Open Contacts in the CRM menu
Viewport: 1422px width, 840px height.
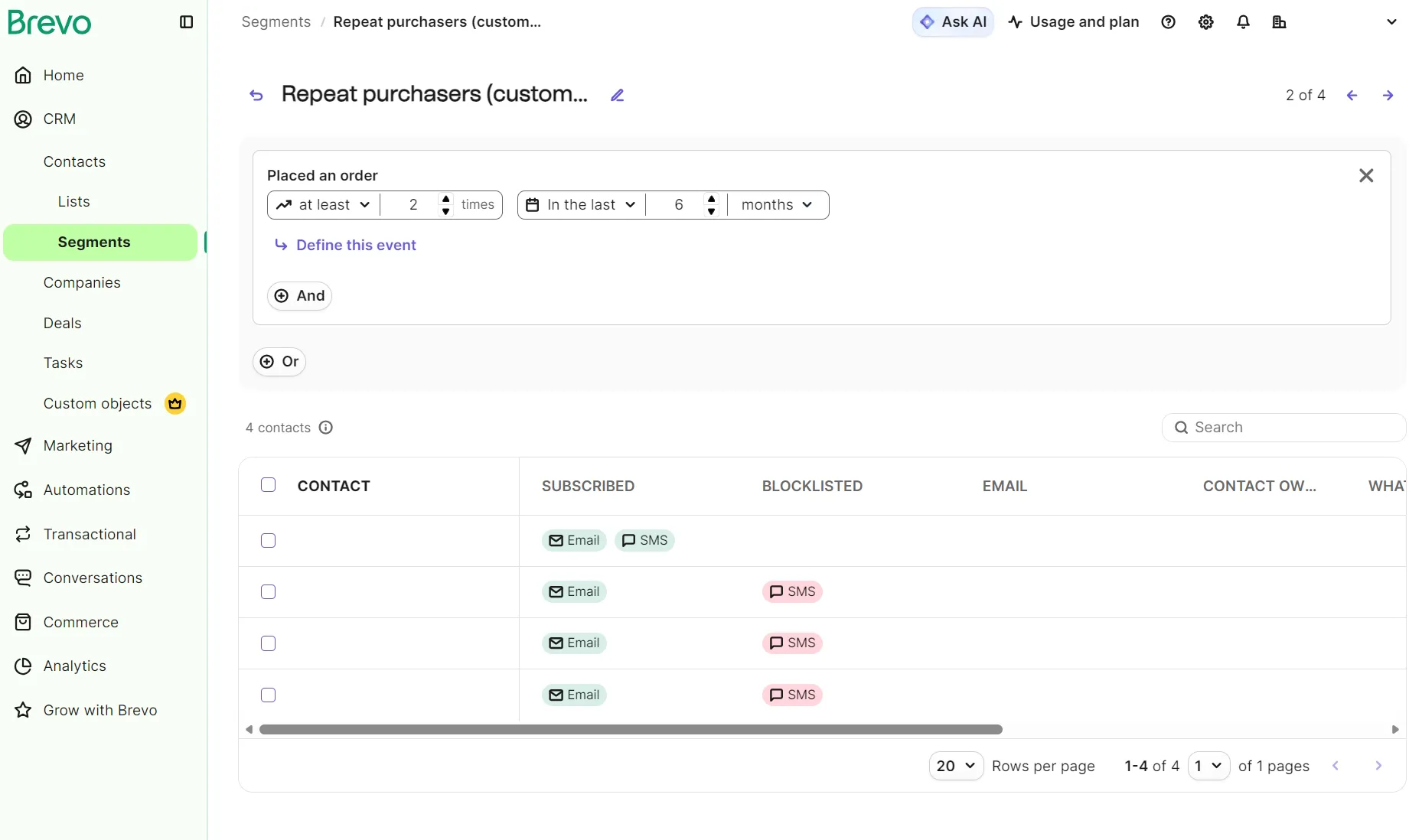click(74, 162)
